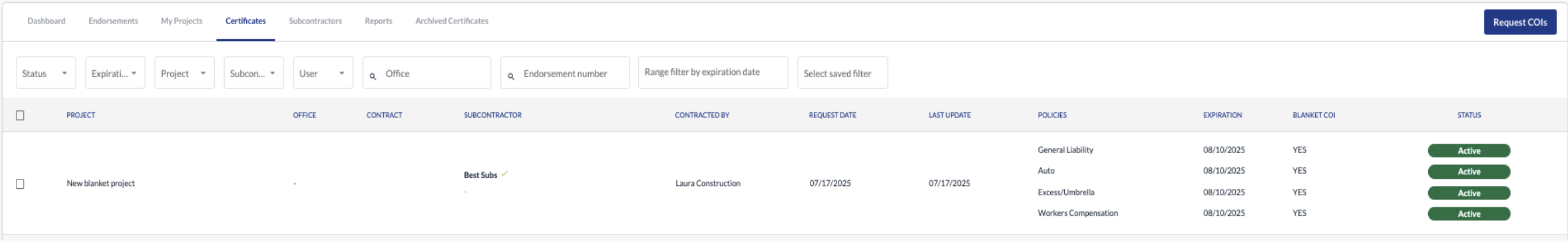Switch to the Dashboard tab
Viewport: 1568px width, 242px height.
pos(46,20)
